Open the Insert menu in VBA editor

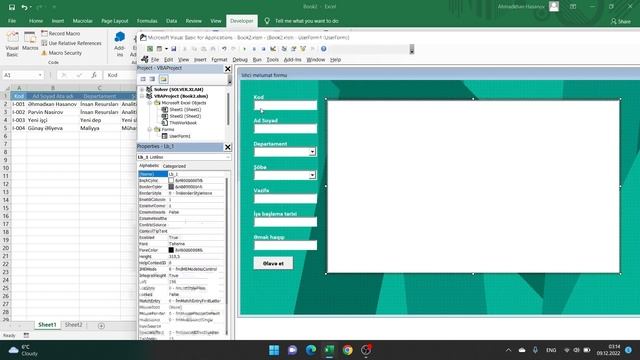[200, 60]
